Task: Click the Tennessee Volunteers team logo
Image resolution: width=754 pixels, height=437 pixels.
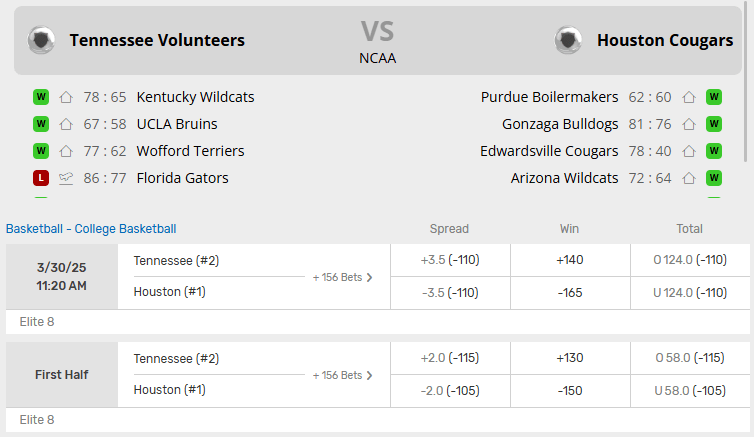Action: pos(41,40)
